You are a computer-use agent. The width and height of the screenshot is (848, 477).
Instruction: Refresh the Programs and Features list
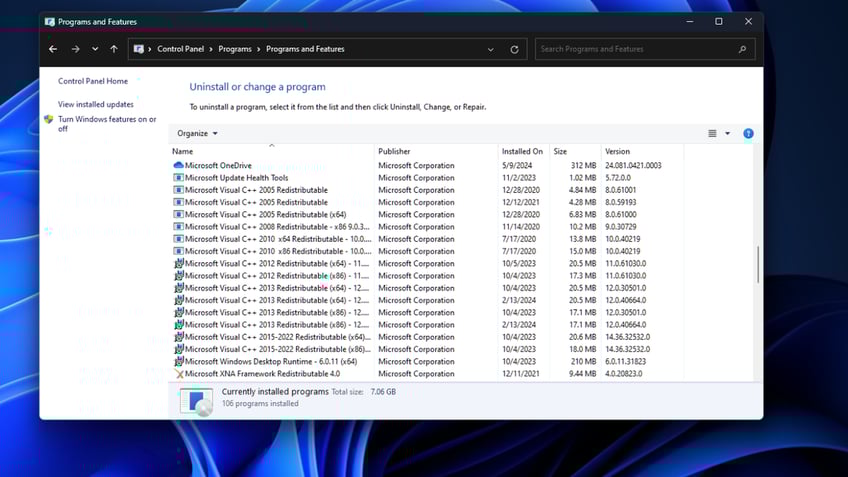click(x=514, y=49)
